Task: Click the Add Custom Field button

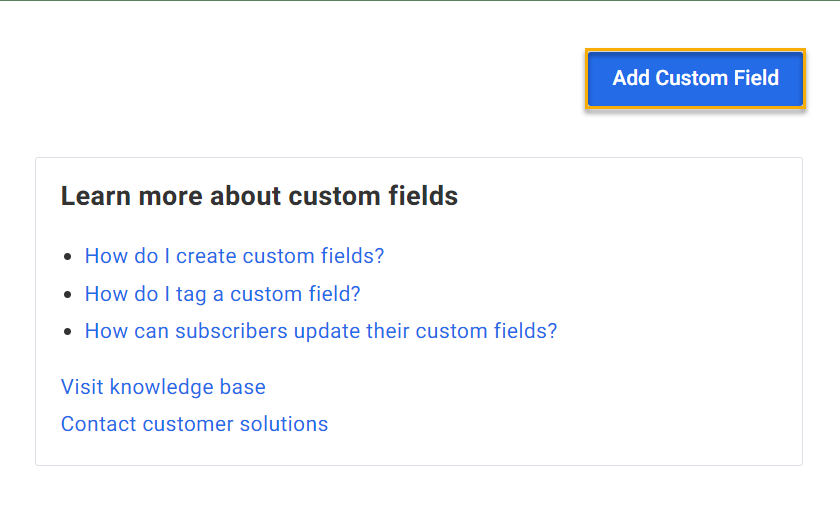Action: tap(695, 78)
